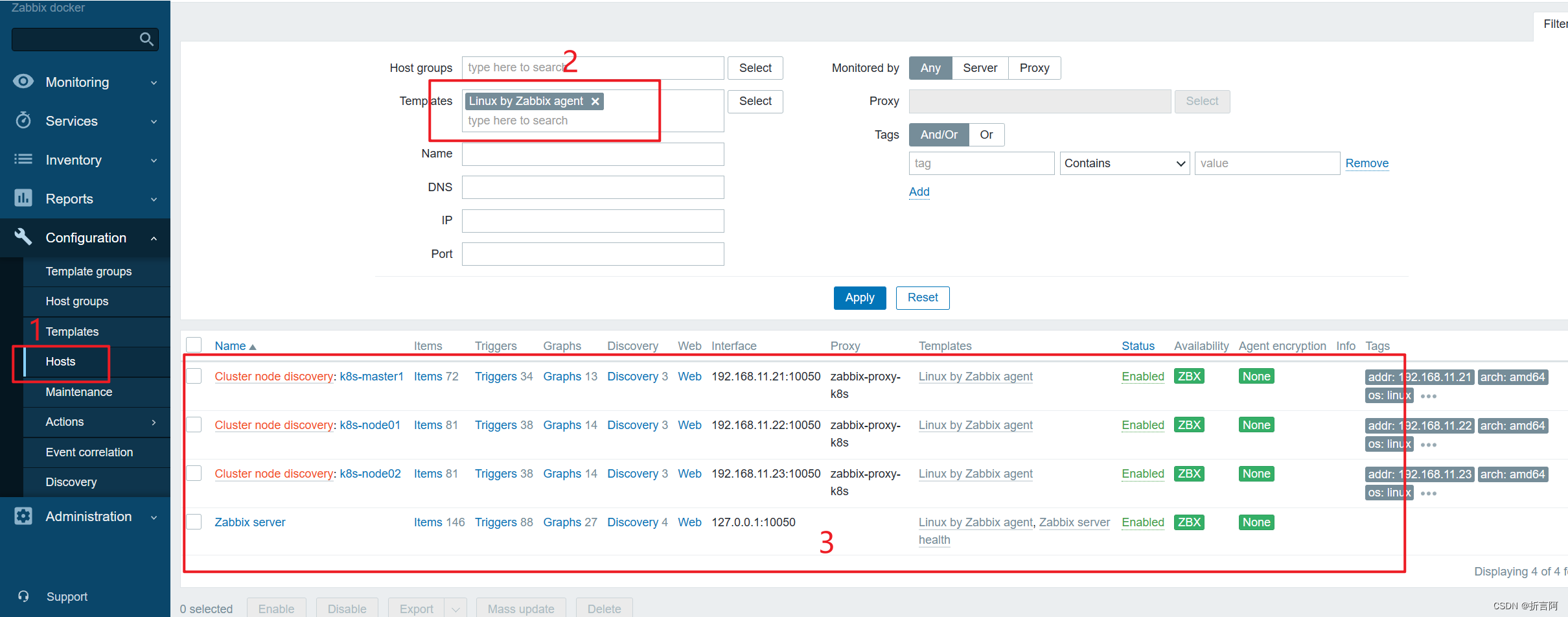Check the k8s-node02 host checkbox
Screen dimensions: 1568x617
pyautogui.click(x=194, y=473)
